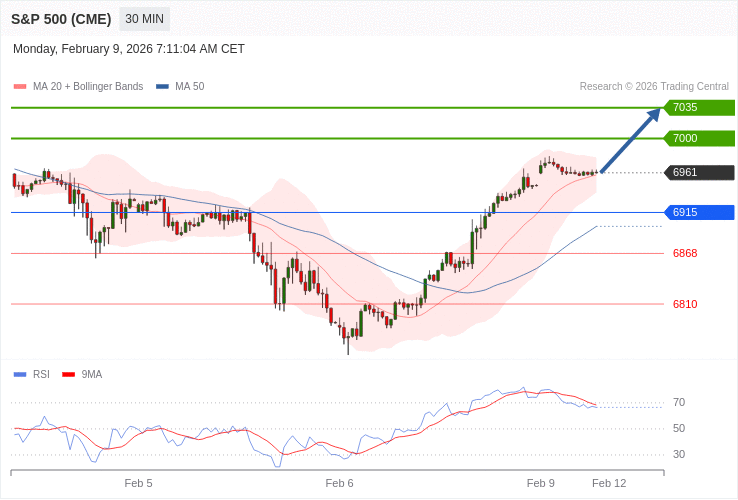
Task: Click the RSI 70 level label
Action: pyautogui.click(x=679, y=403)
